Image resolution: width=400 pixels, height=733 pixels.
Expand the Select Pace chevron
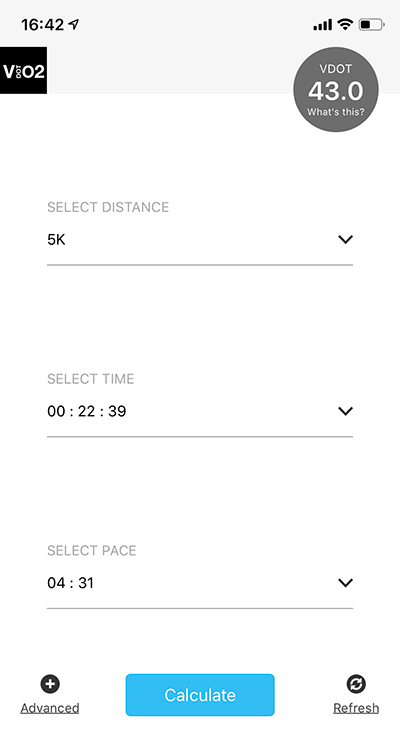[x=345, y=583]
